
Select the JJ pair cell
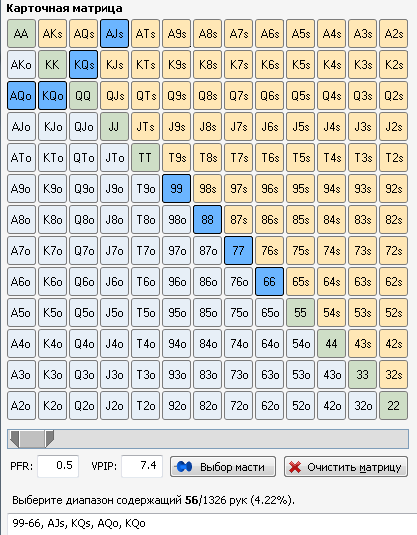coord(114,127)
